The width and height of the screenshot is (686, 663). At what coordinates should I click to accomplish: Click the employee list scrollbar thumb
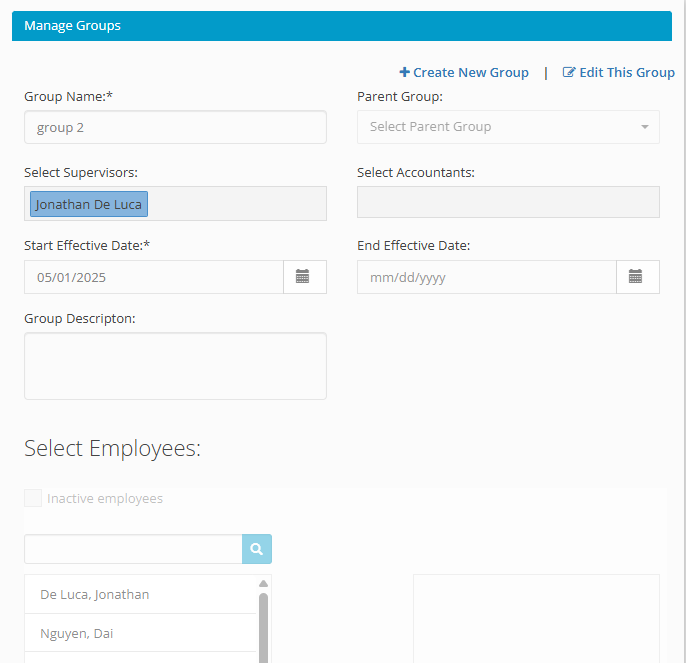263,628
